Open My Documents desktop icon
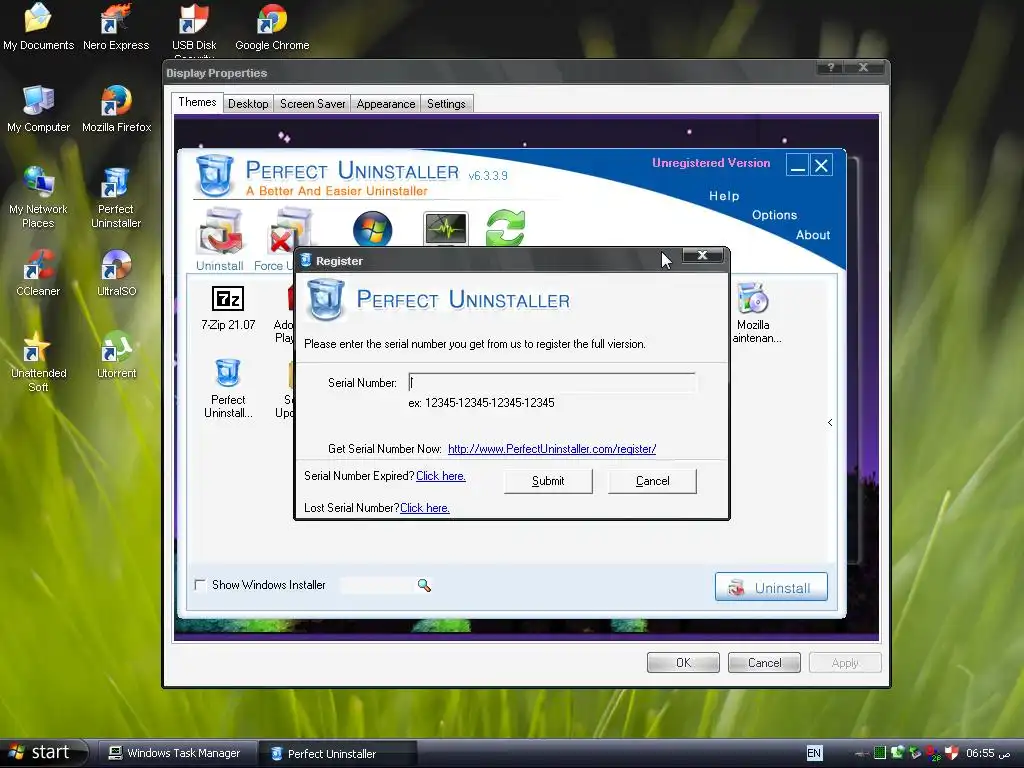 (x=38, y=26)
